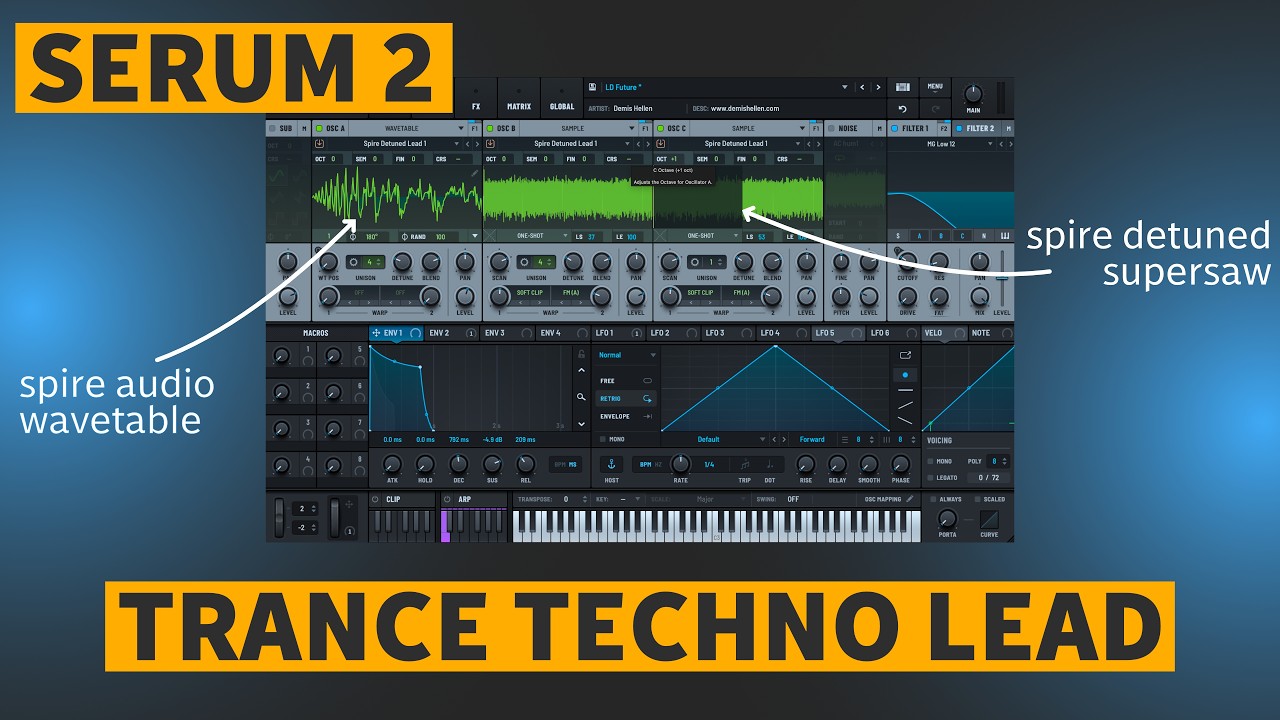
Task: Select the LFO ramp up line tool
Action: click(x=905, y=405)
